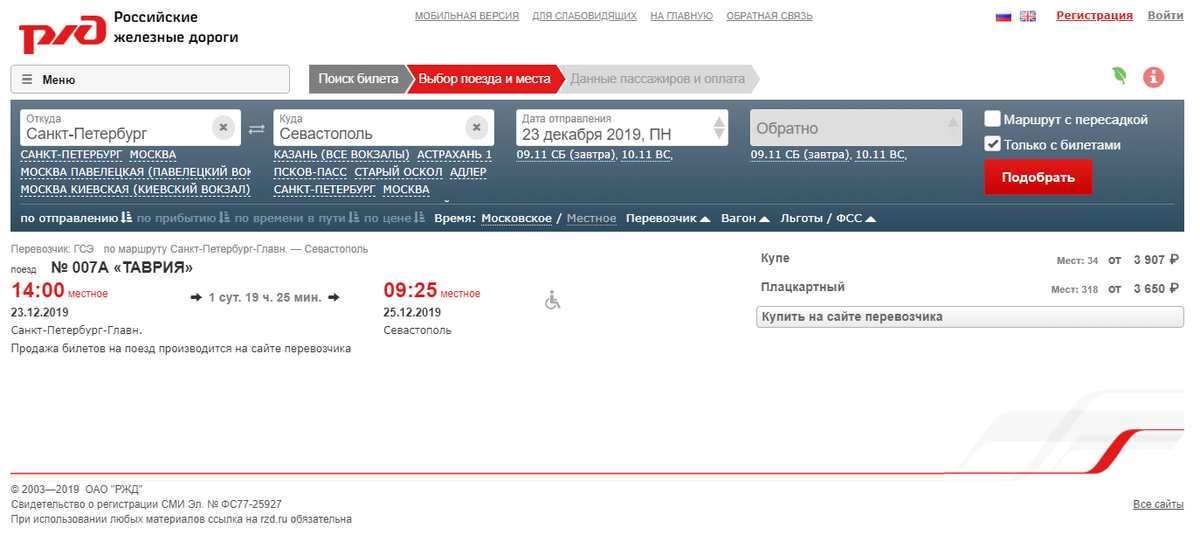Select Данные пассажиров и оплата step

tap(658, 79)
